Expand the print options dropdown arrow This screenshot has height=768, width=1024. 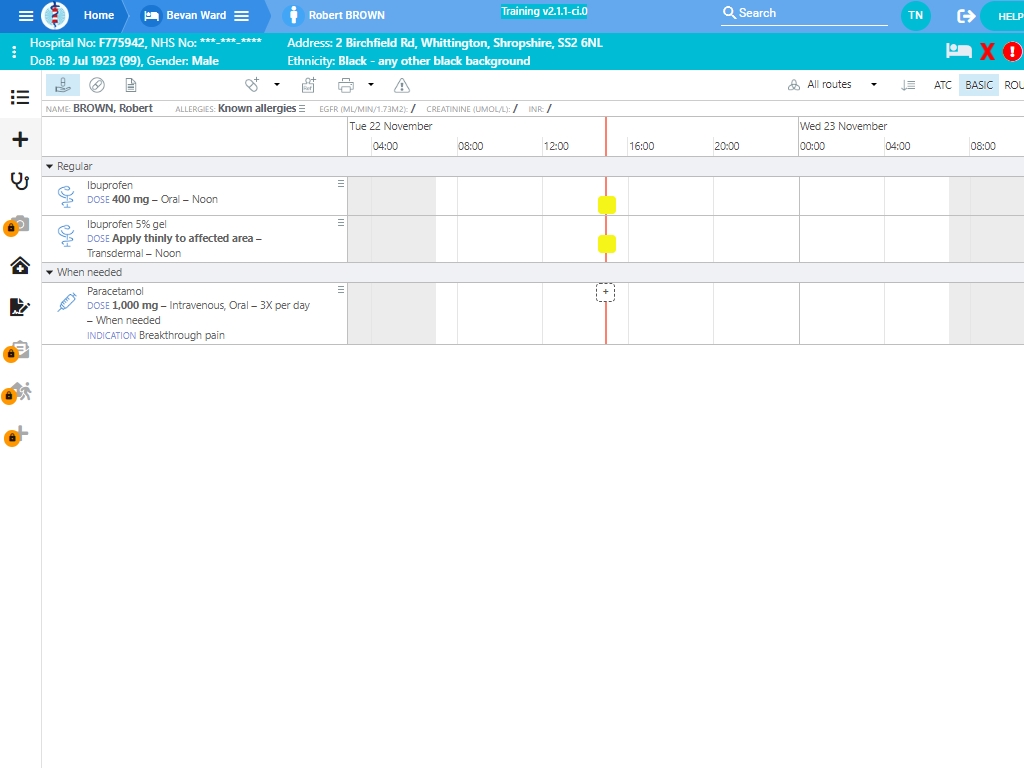[371, 84]
